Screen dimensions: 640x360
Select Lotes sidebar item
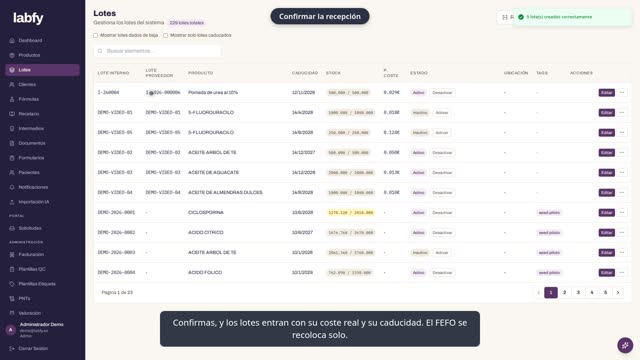click(42, 70)
